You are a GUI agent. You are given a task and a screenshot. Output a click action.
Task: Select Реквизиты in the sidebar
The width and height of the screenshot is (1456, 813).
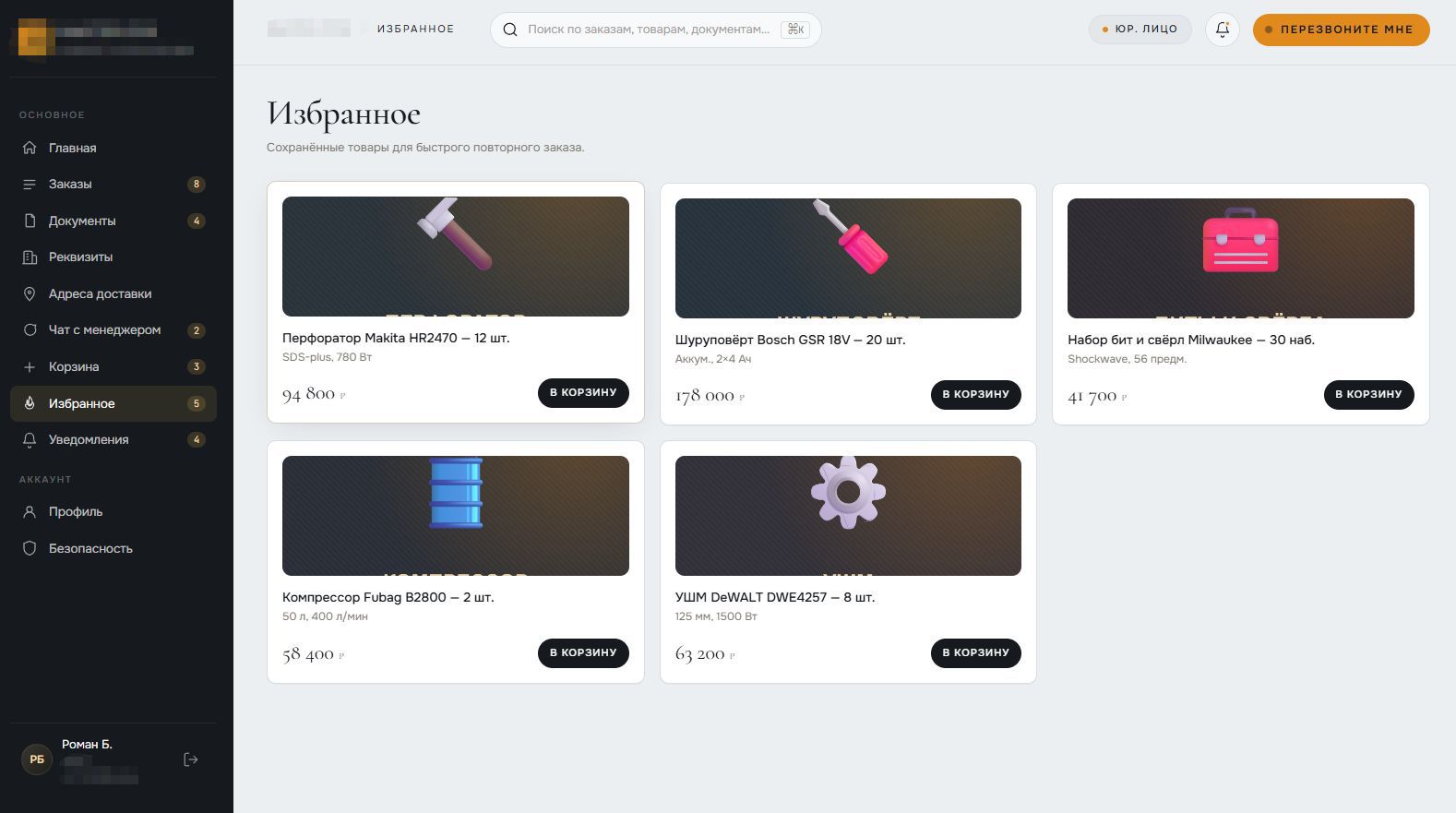pos(113,257)
